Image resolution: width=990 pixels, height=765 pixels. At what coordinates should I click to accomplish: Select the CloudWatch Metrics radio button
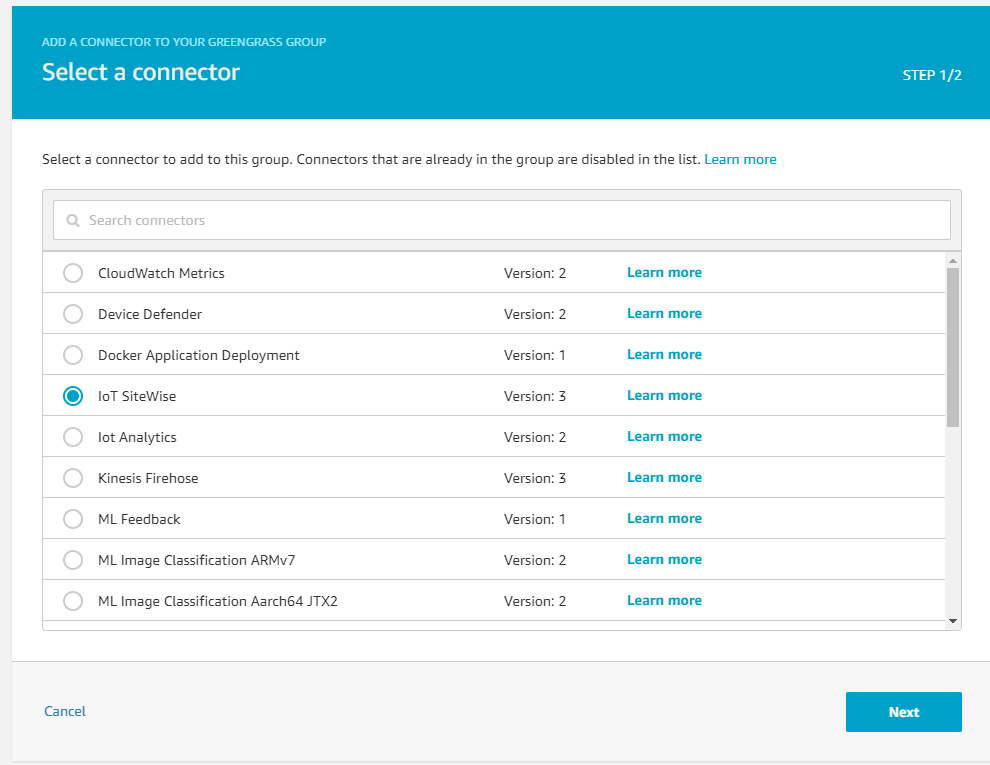click(x=73, y=273)
